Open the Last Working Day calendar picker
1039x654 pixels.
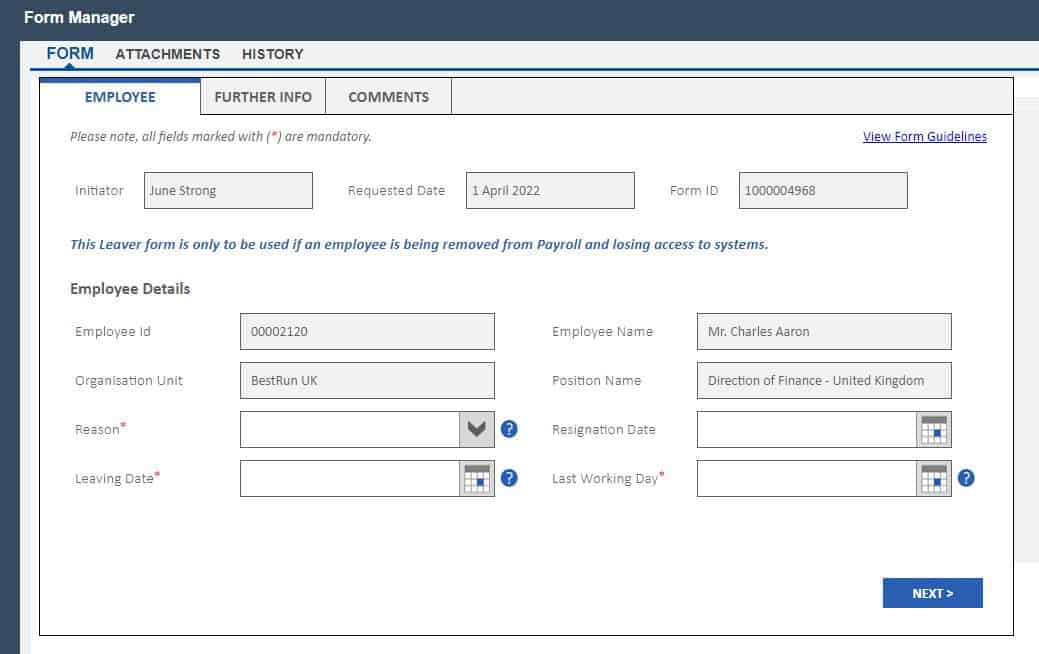click(x=934, y=478)
